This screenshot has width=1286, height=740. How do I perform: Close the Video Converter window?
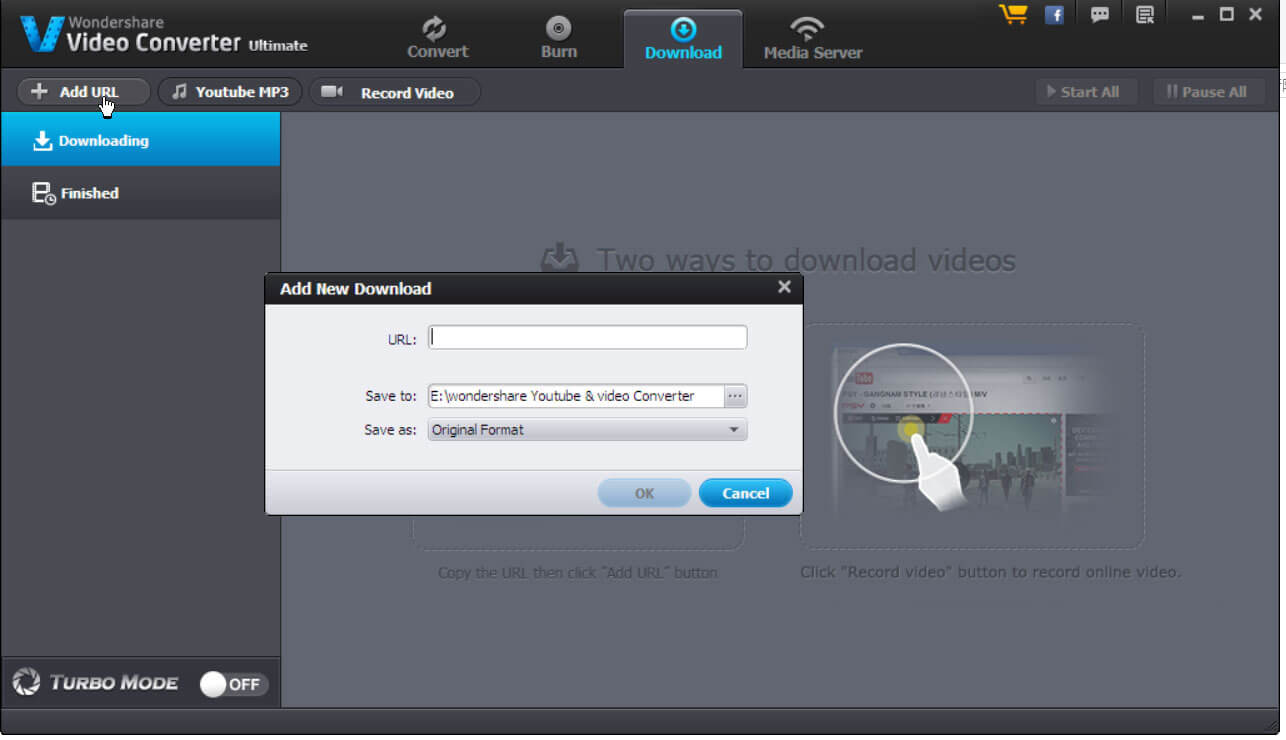click(1255, 14)
